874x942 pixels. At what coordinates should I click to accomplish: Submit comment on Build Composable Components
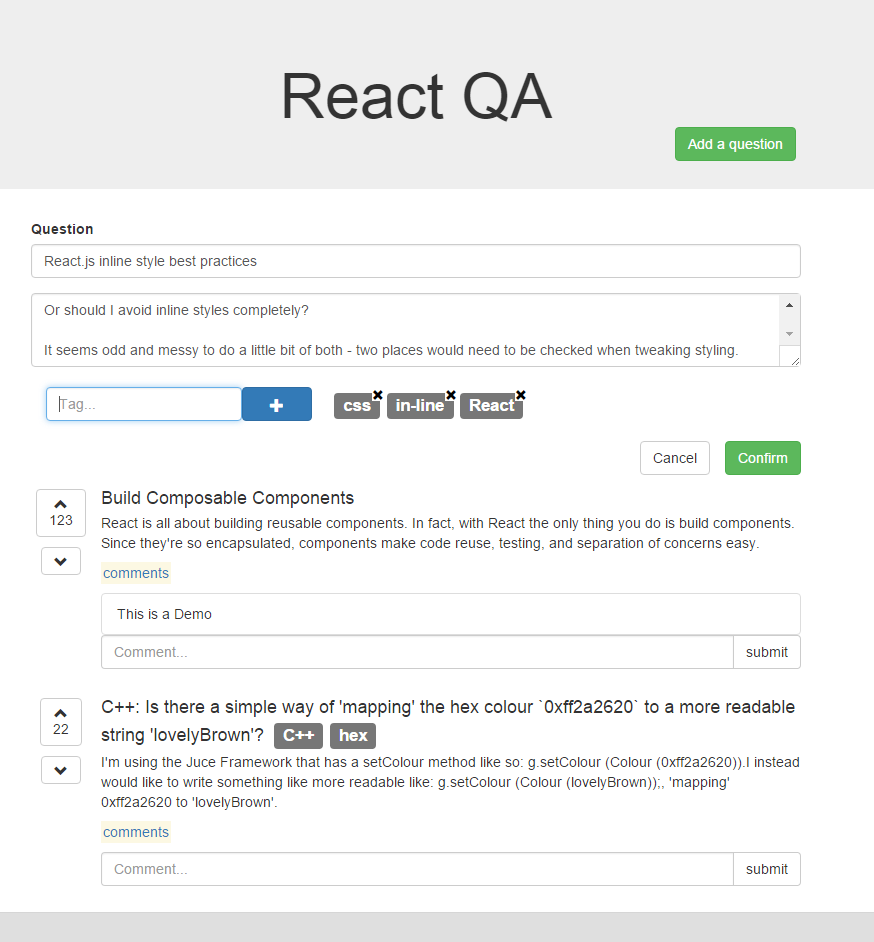[x=766, y=652]
